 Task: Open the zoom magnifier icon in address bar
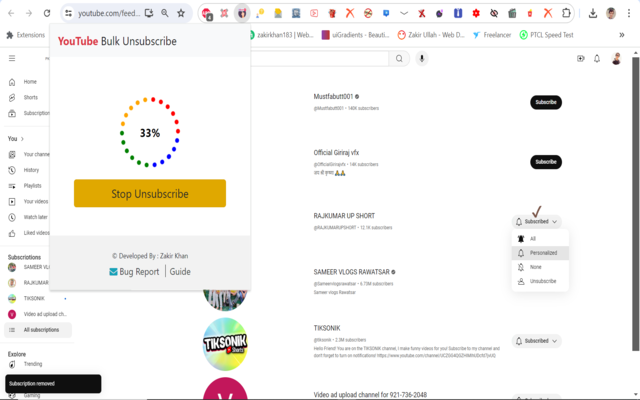(x=164, y=13)
